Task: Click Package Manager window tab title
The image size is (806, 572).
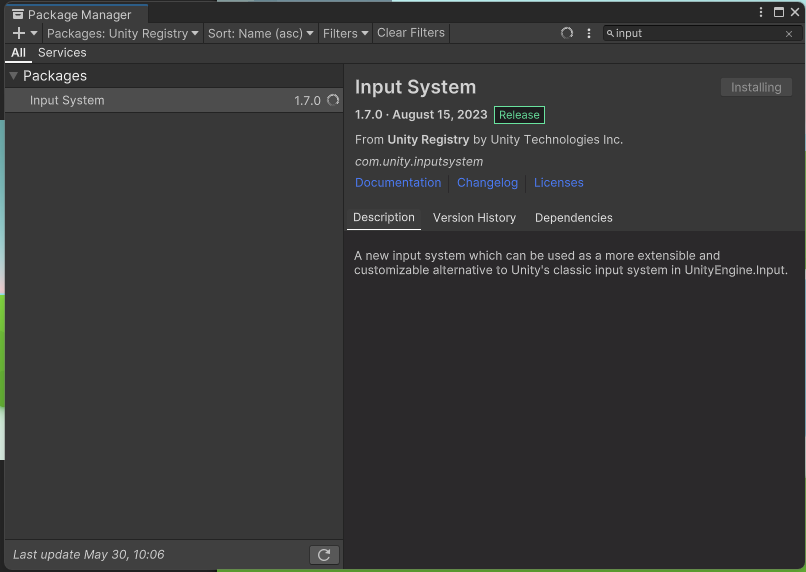Action: click(x=79, y=15)
